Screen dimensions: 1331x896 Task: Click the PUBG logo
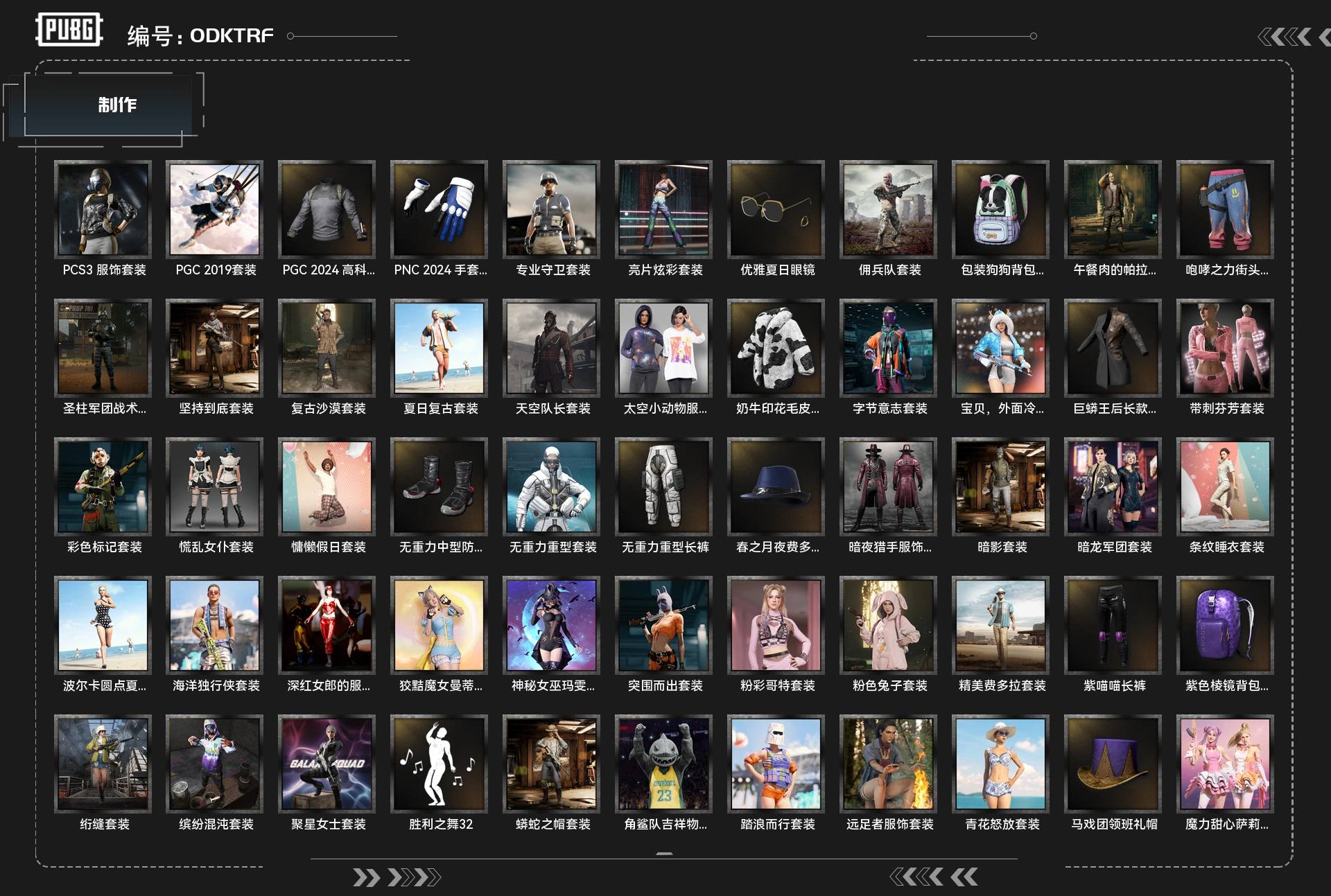pyautogui.click(x=69, y=29)
